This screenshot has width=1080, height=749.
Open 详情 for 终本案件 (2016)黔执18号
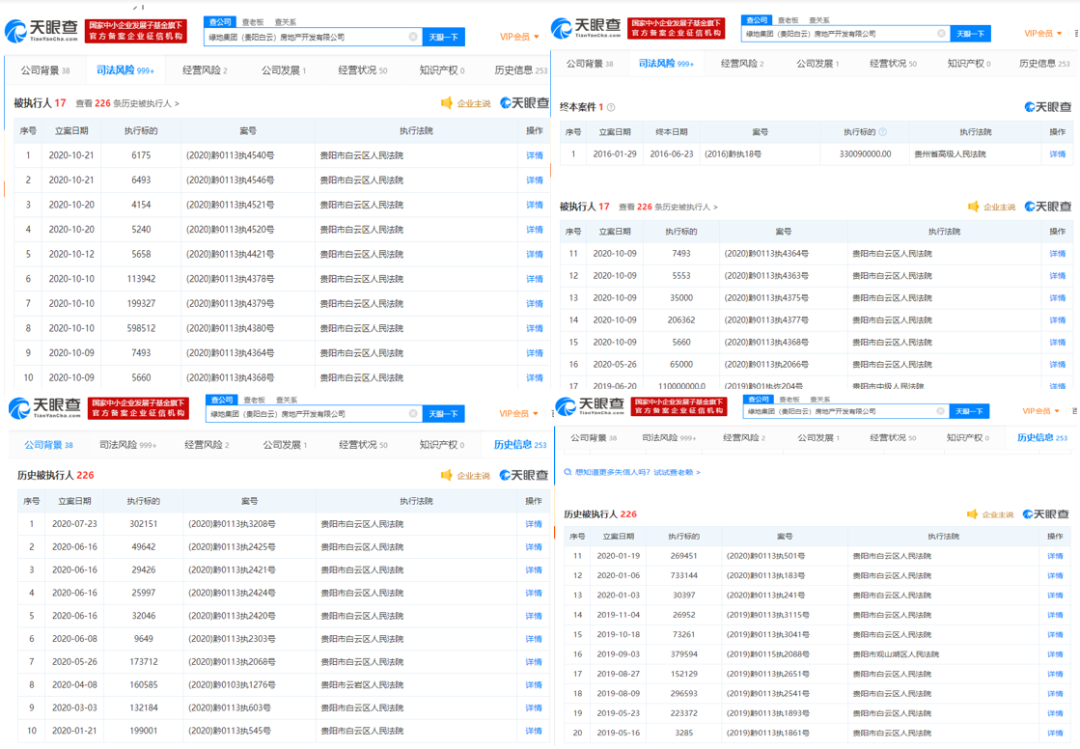pos(1057,154)
